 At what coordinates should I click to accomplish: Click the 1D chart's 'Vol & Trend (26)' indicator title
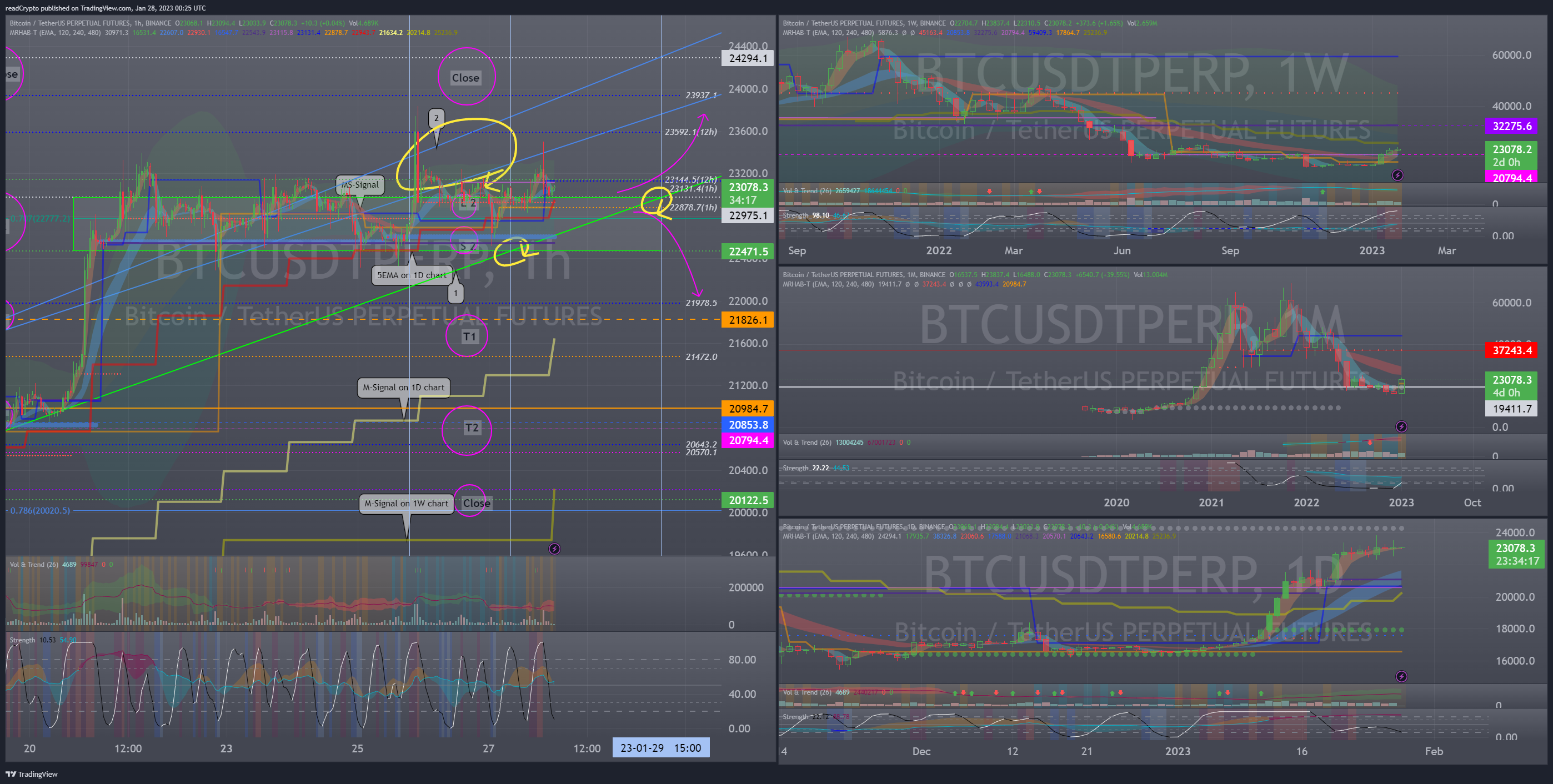807,692
